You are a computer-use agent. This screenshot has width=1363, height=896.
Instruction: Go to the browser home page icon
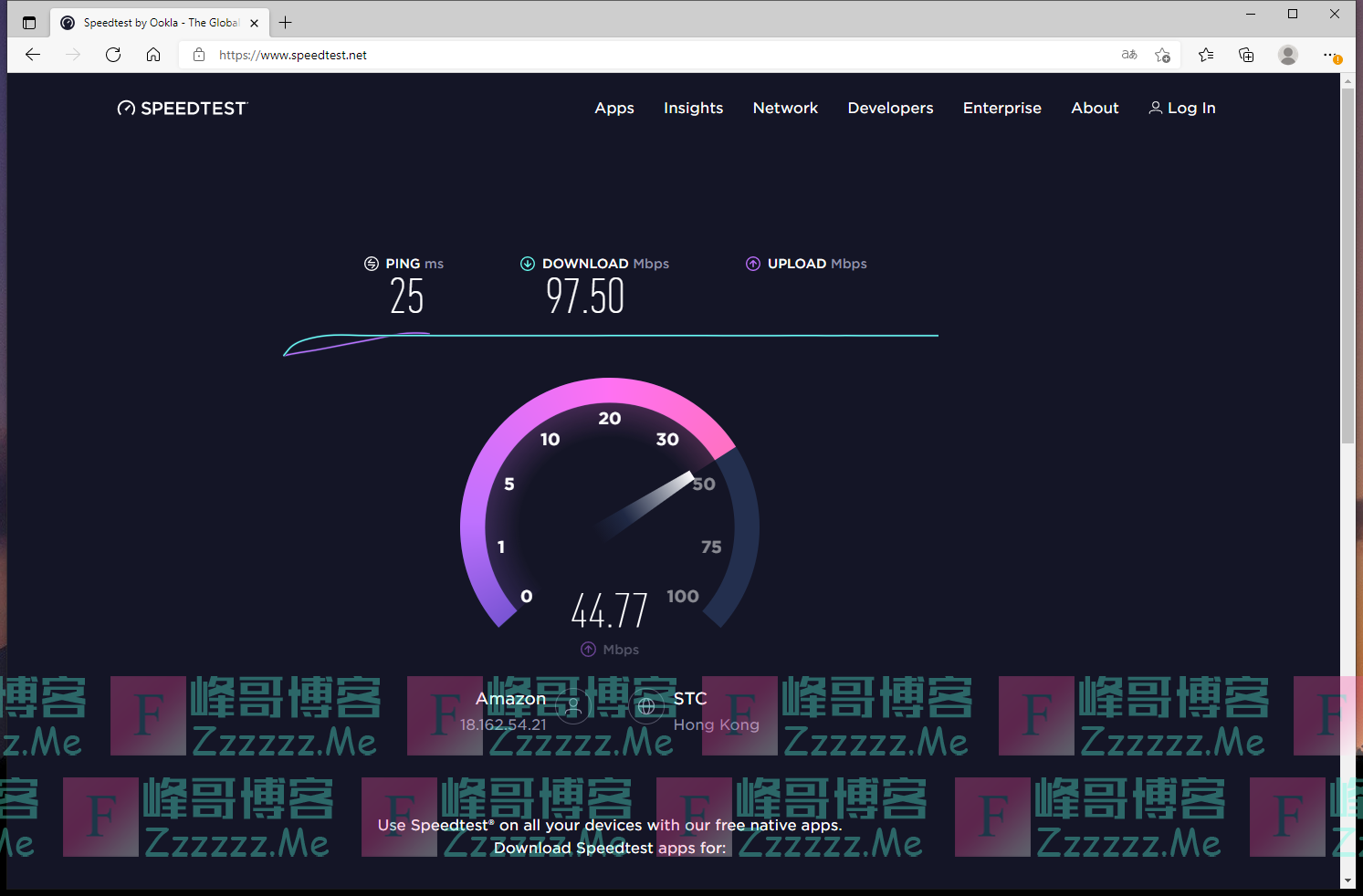tap(153, 55)
